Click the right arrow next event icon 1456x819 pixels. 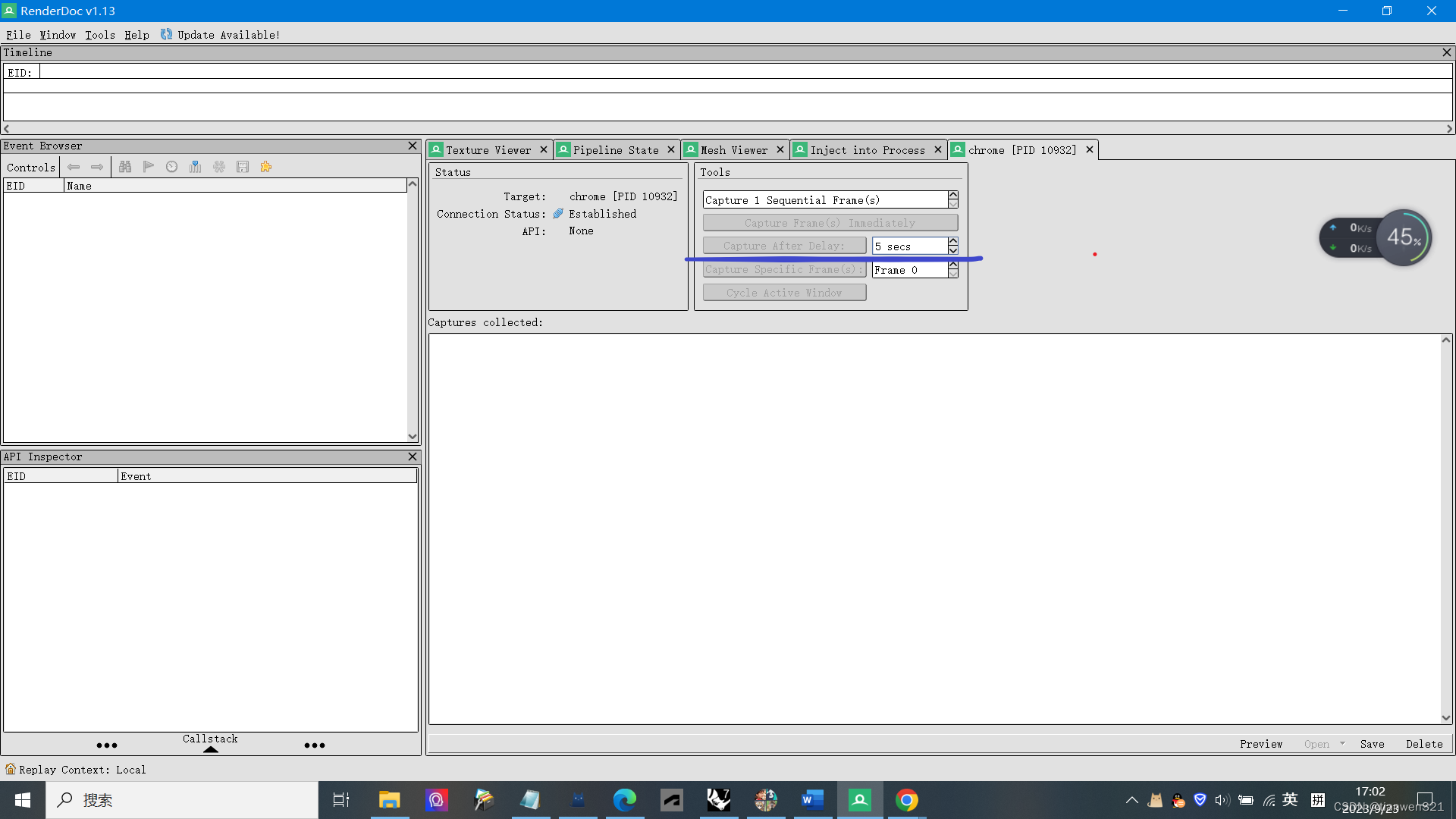(x=97, y=167)
